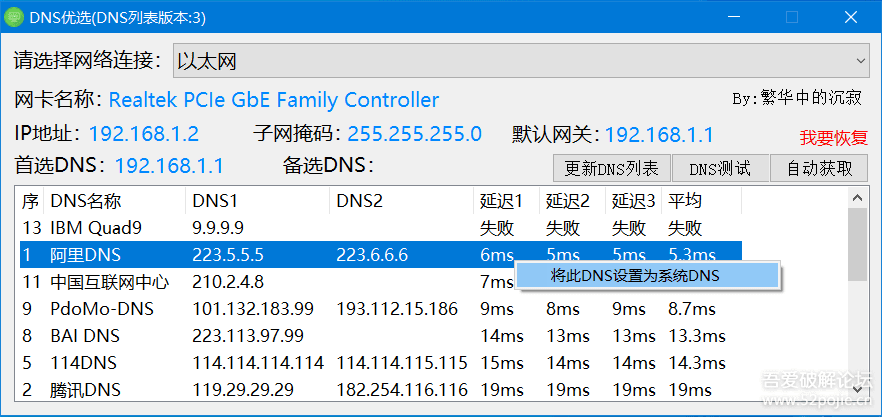Image resolution: width=882 pixels, height=417 pixels.
Task: Click the scrollbar up arrow
Action: click(x=858, y=198)
